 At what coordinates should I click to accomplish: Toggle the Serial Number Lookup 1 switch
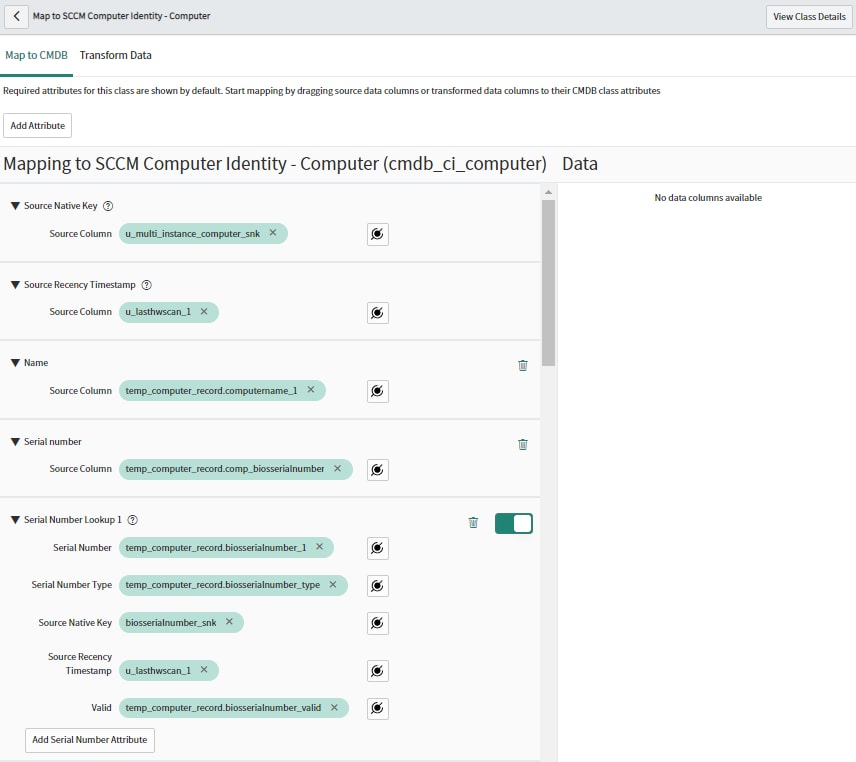pos(514,523)
